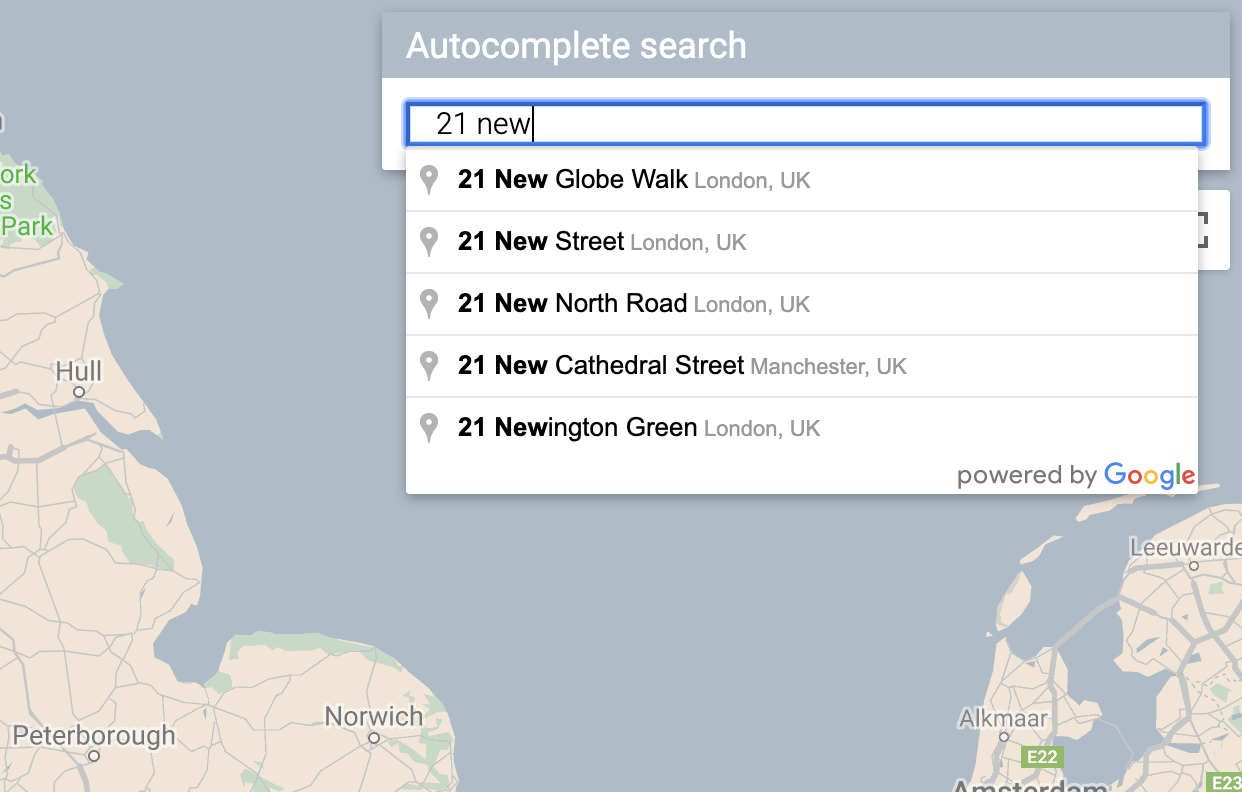Viewport: 1242px width, 792px height.
Task: Click the E22 road shield on the map
Action: (1041, 757)
